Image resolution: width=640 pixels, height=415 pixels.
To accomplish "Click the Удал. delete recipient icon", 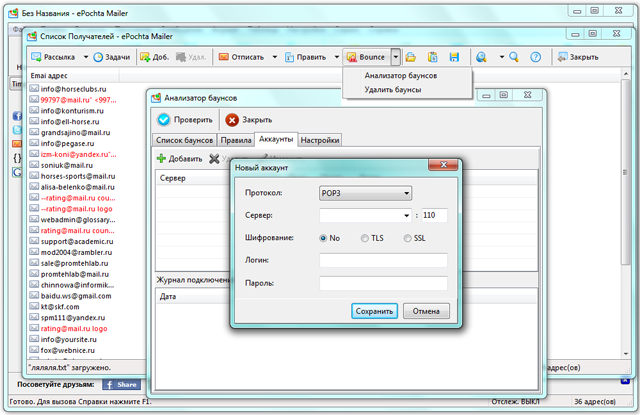I will (181, 57).
